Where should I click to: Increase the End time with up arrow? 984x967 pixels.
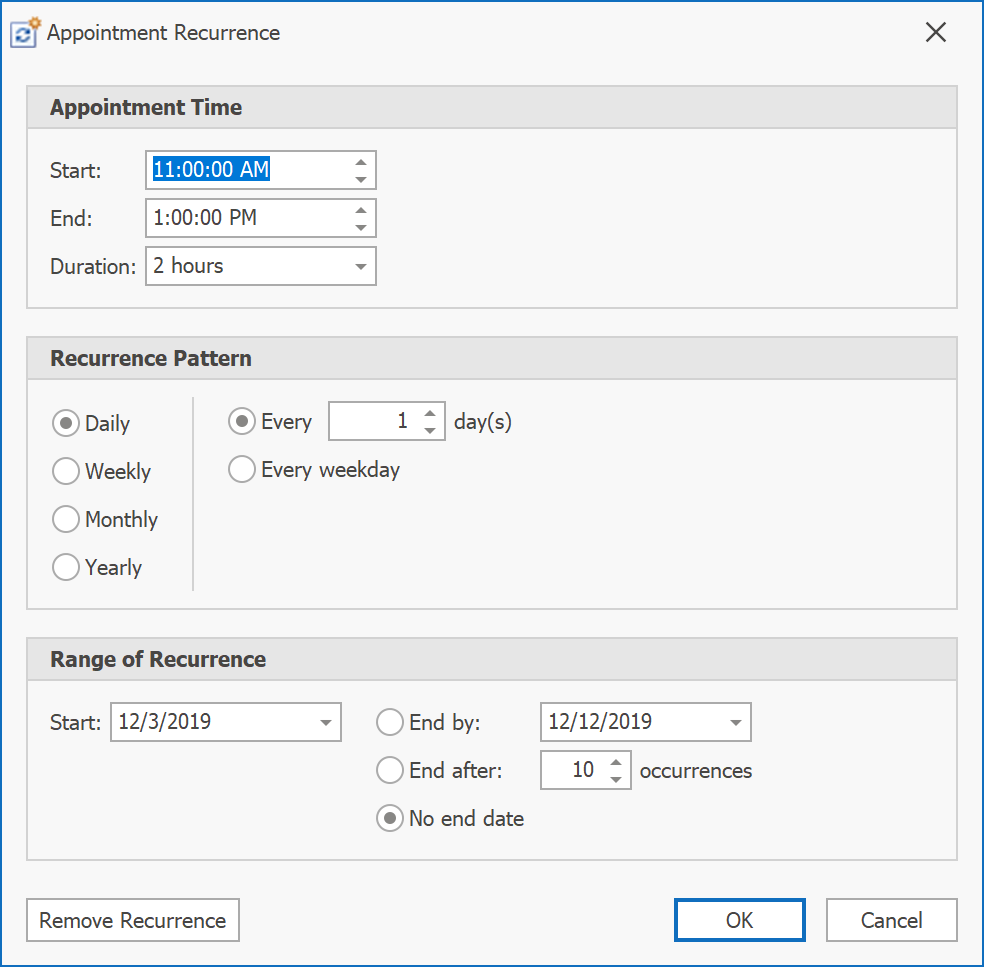tap(361, 209)
